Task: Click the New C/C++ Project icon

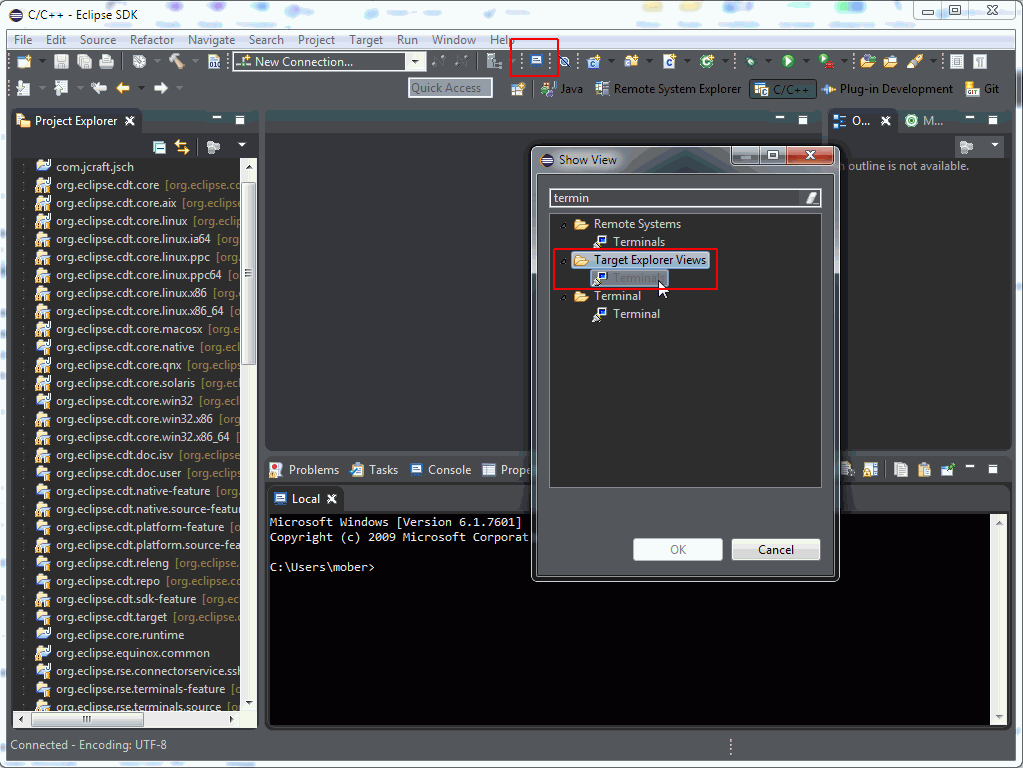Action: pos(594,61)
